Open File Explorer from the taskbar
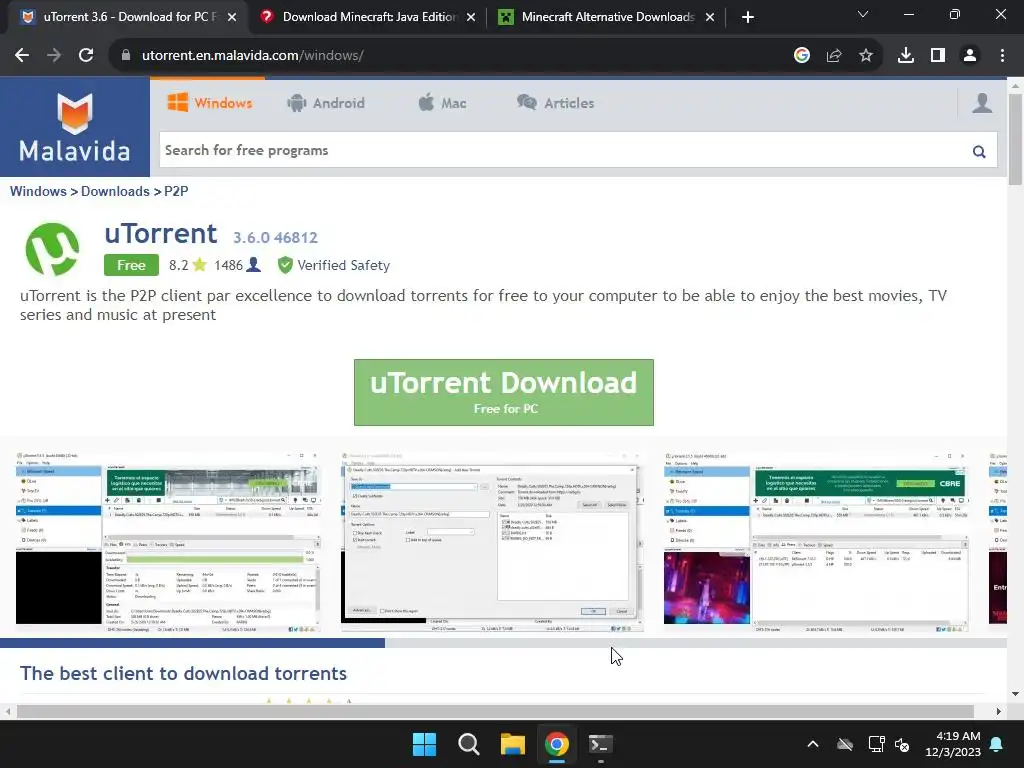1024x768 pixels. [x=513, y=744]
